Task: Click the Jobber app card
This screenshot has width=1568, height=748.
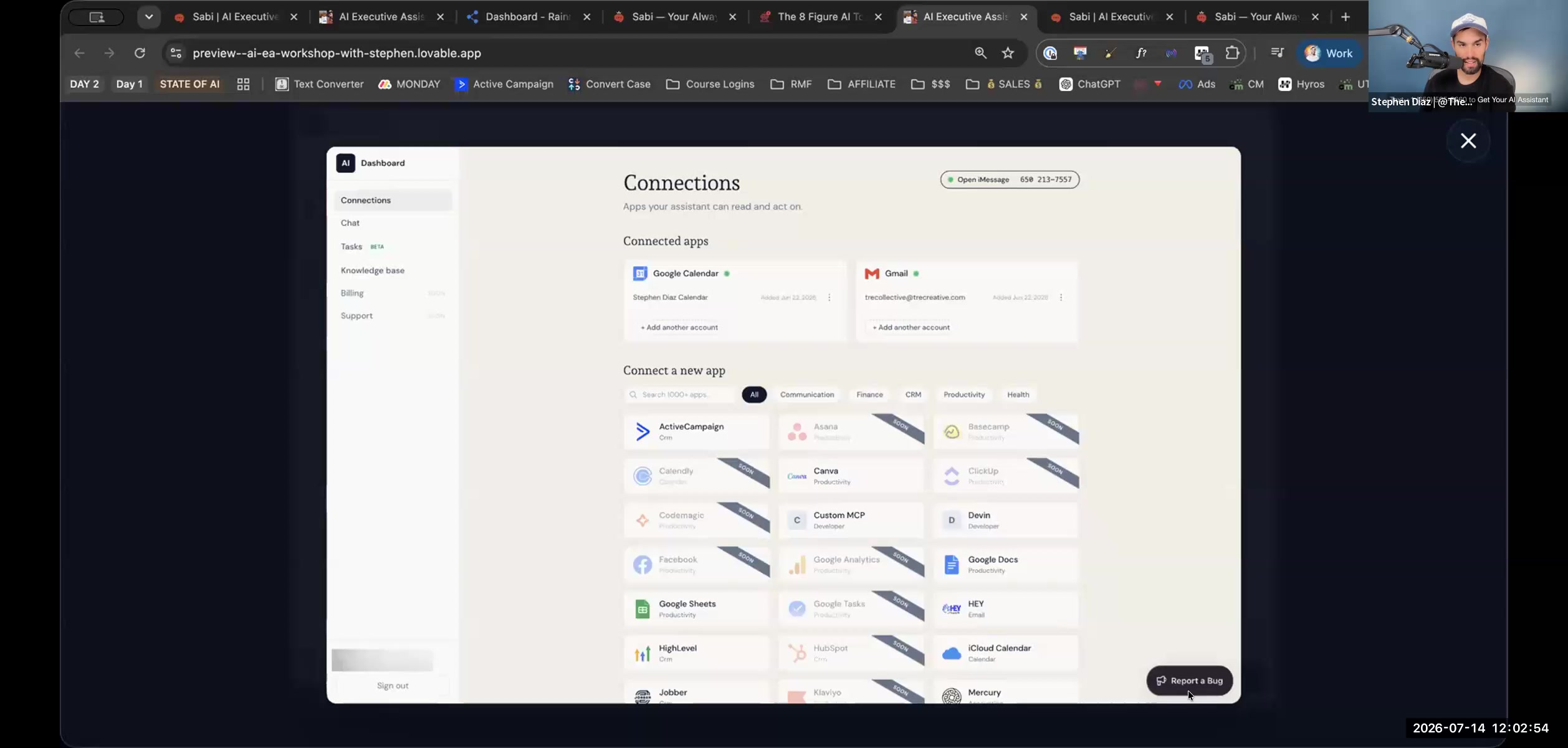Action: (696, 692)
